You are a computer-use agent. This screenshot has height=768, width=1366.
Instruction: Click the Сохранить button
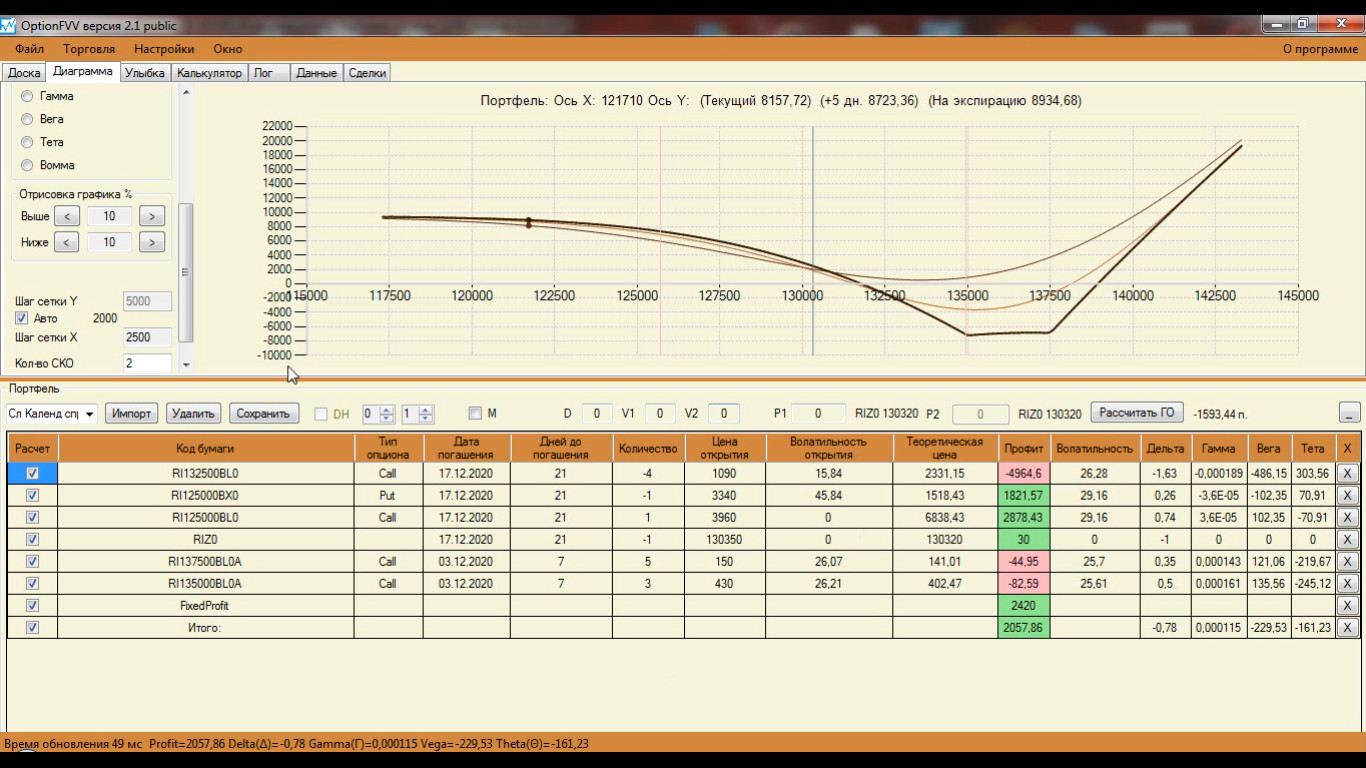coord(264,413)
